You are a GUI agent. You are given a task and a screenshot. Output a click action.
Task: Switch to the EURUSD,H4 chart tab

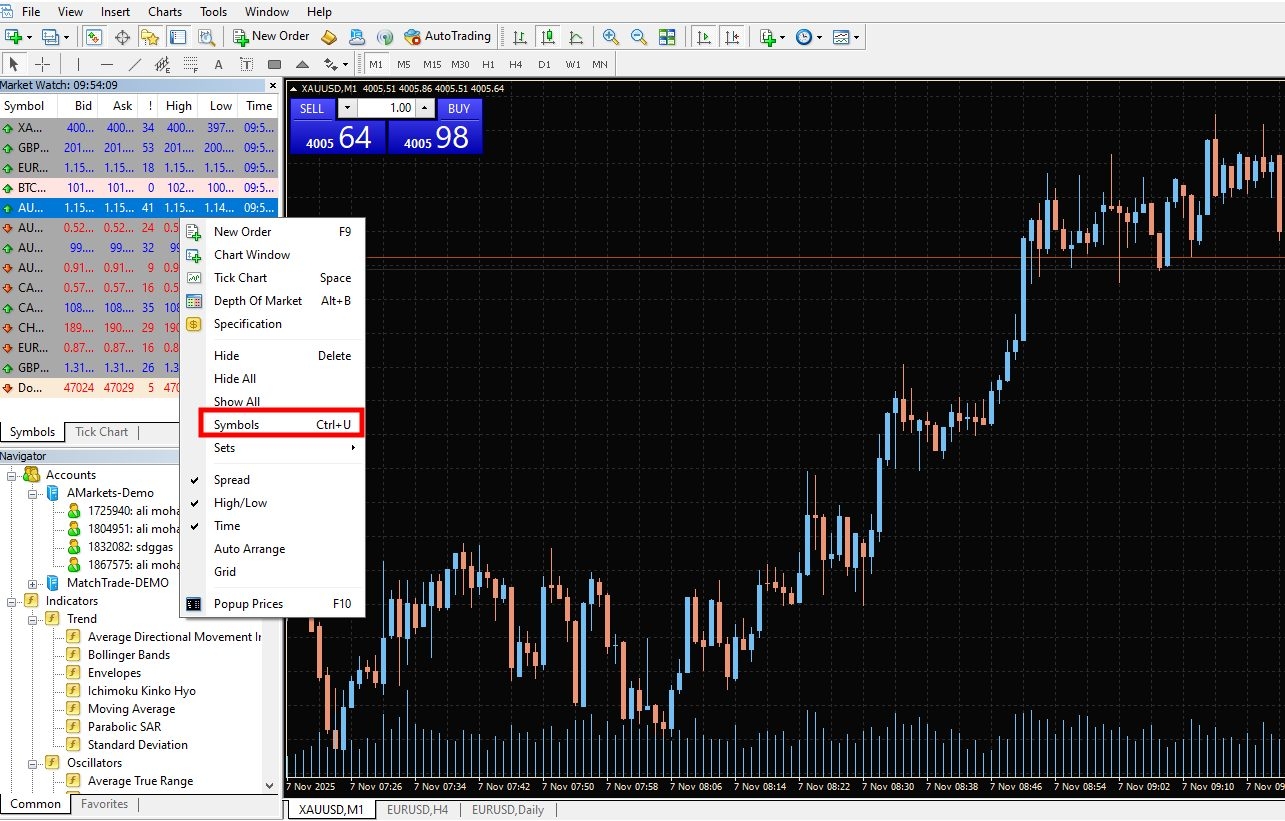click(417, 810)
